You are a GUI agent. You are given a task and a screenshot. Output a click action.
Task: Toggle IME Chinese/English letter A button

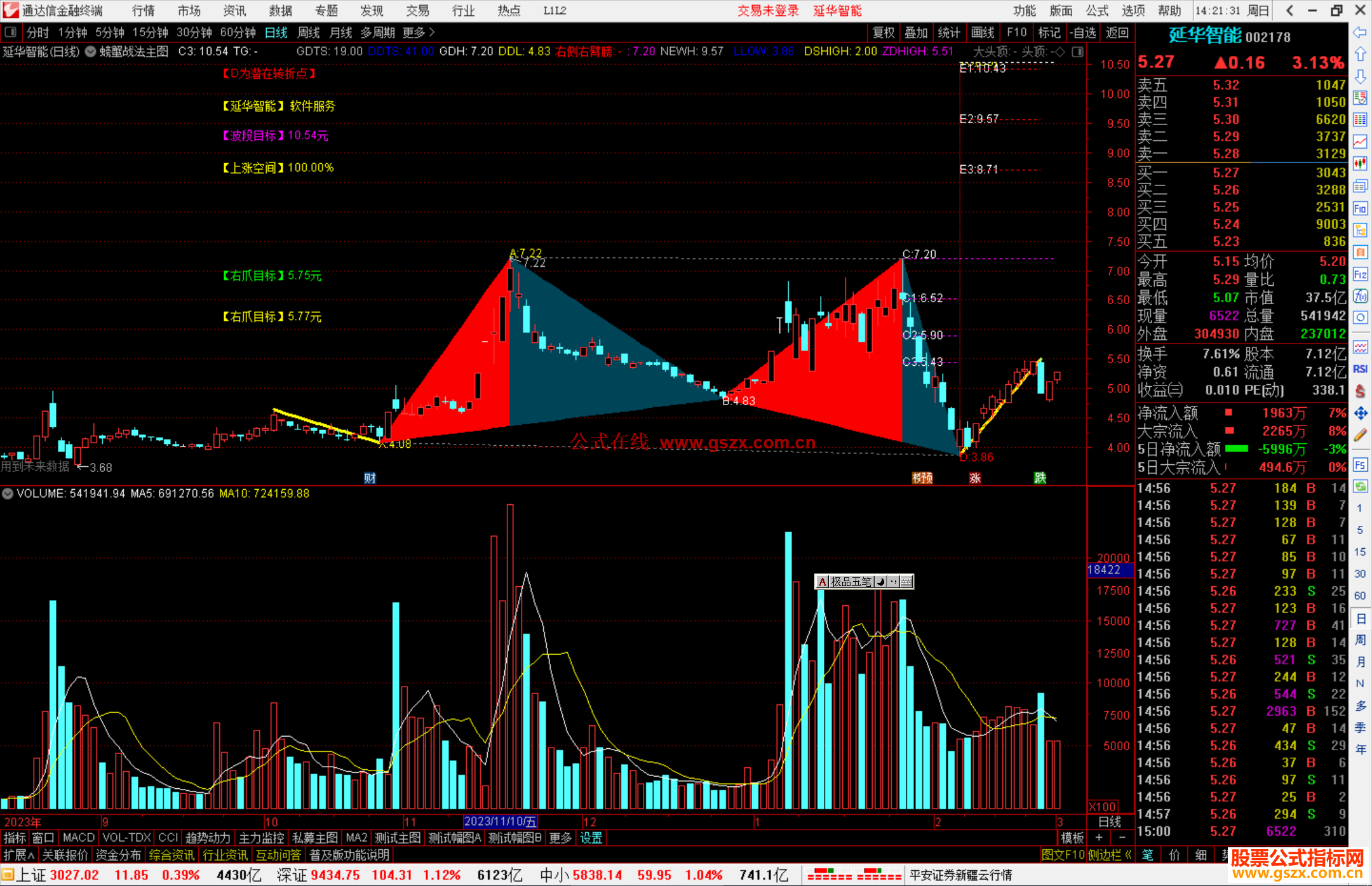tap(822, 582)
